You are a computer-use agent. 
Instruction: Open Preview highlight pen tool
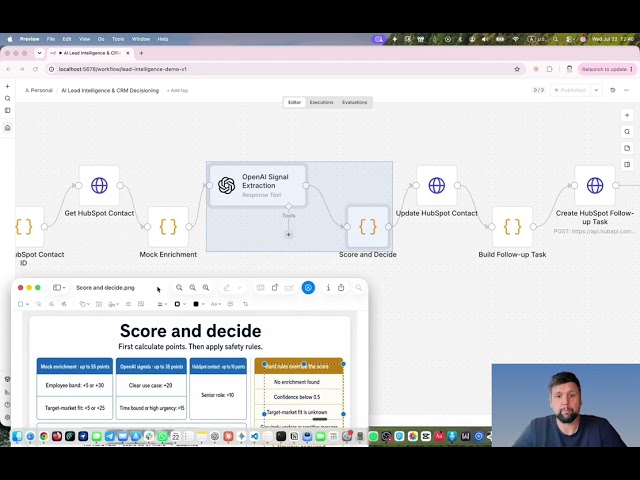click(x=227, y=288)
